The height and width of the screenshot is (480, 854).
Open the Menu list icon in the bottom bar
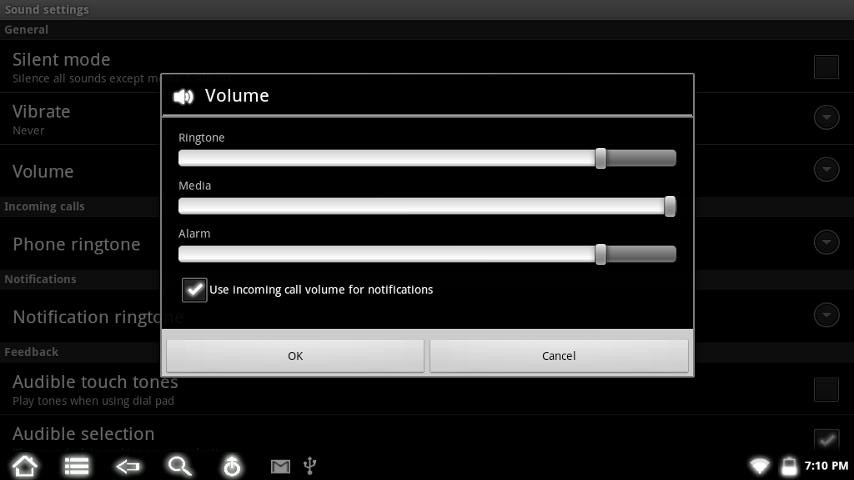76,466
